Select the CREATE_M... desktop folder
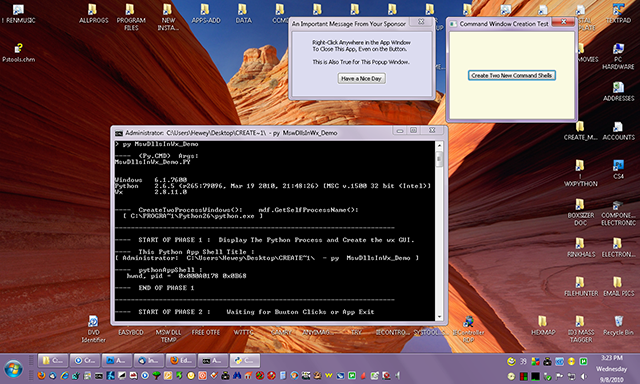 pos(580,131)
